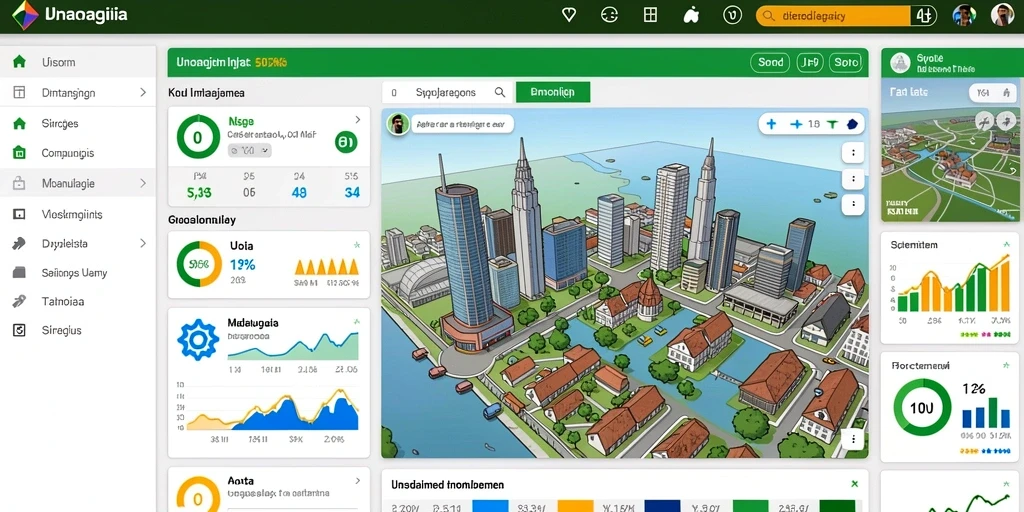Click the first blue plus in map toolbar
Viewport: 1024px width, 512px height.
point(771,123)
